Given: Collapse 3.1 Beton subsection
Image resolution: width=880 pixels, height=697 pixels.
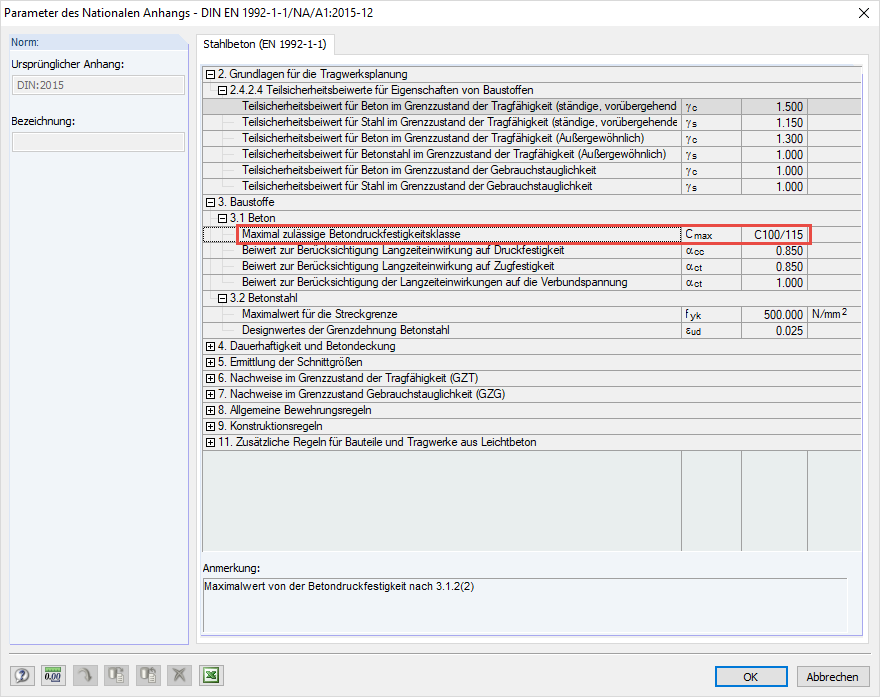Looking at the screenshot, I should click(222, 218).
